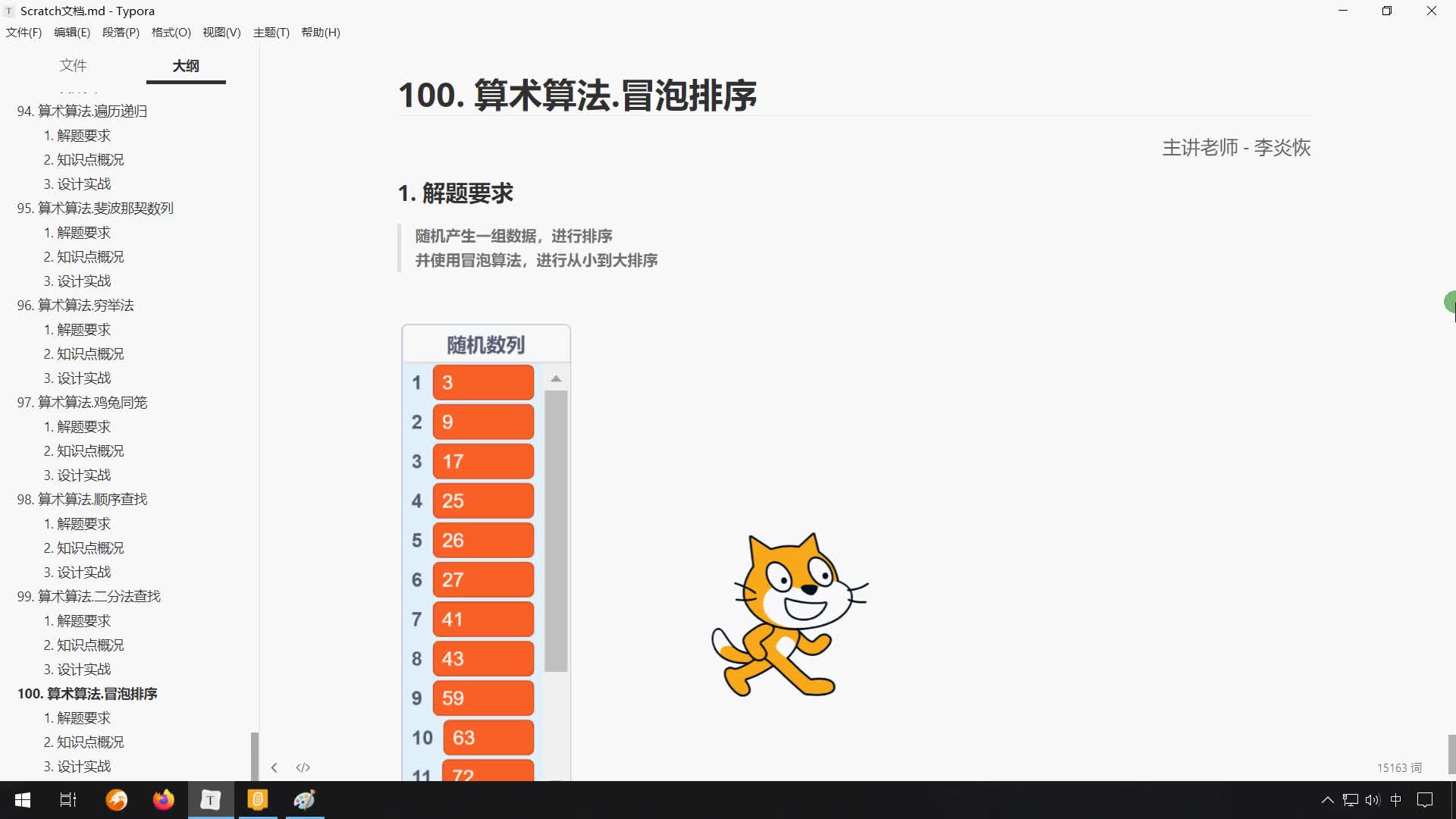Jump to 2. 知识点概况 under item 100
Screen dimensions: 1456x819
(83, 742)
